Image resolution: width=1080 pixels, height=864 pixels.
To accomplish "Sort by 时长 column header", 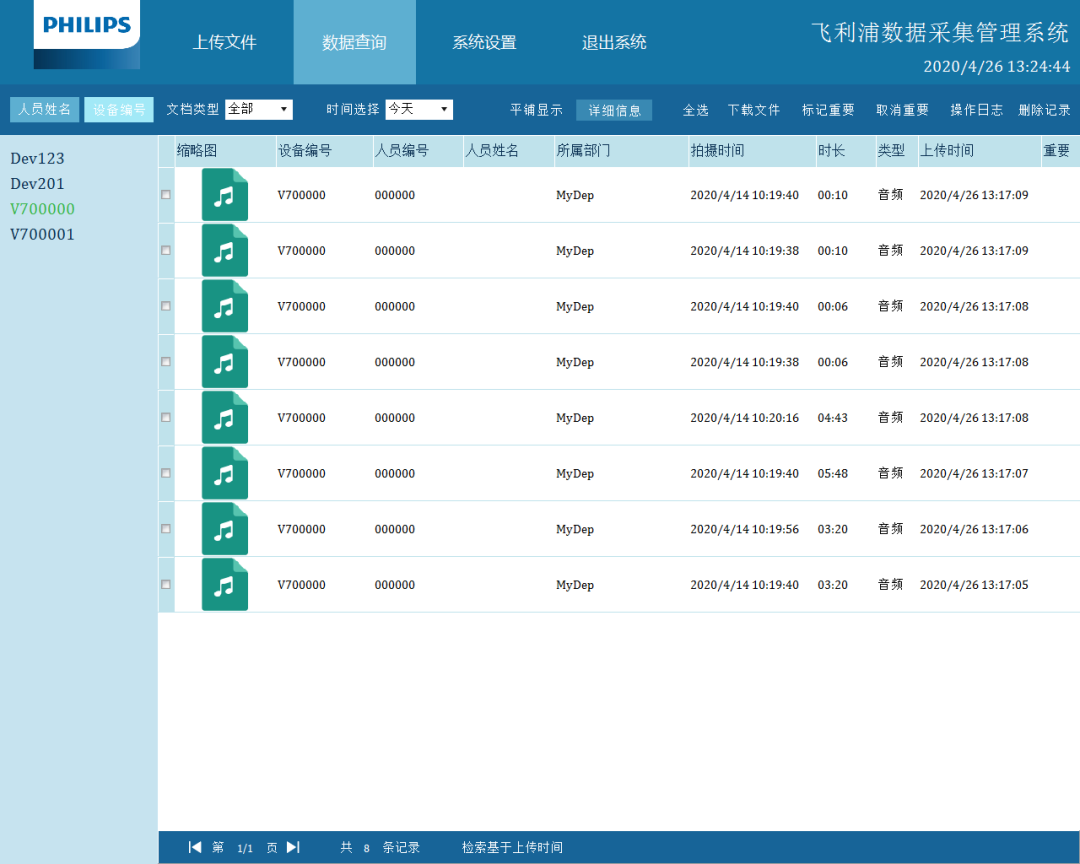I will pyautogui.click(x=846, y=151).
